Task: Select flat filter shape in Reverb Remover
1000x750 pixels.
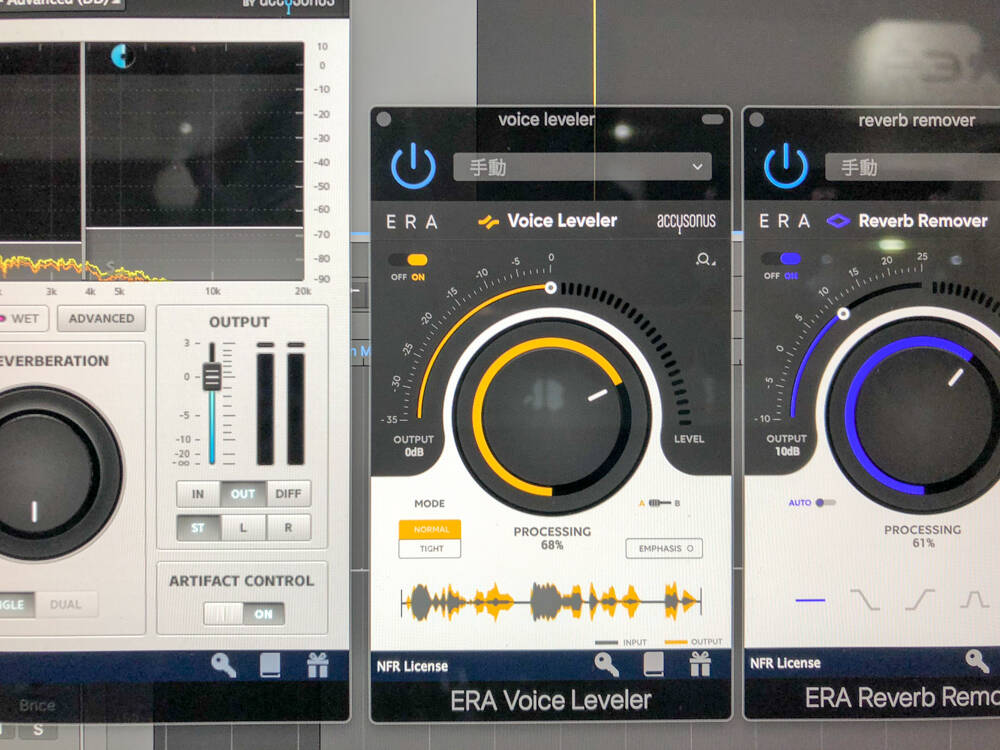Action: [x=810, y=600]
